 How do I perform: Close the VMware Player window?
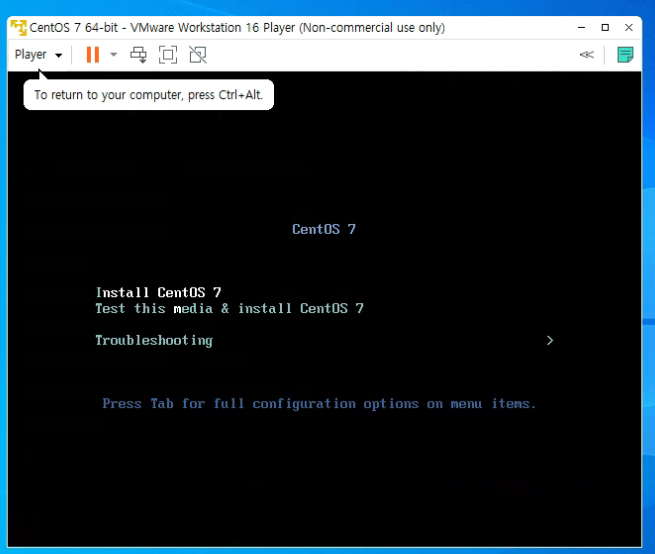629,28
